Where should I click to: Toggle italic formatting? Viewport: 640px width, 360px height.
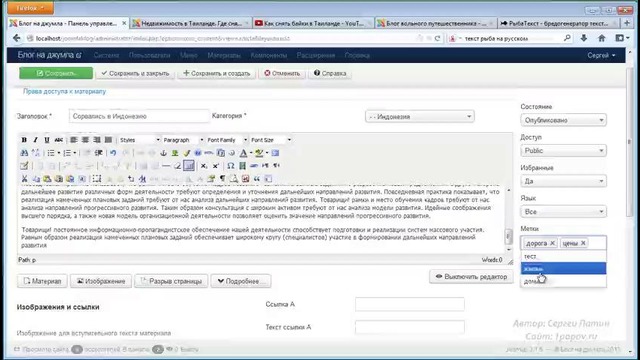point(36,140)
